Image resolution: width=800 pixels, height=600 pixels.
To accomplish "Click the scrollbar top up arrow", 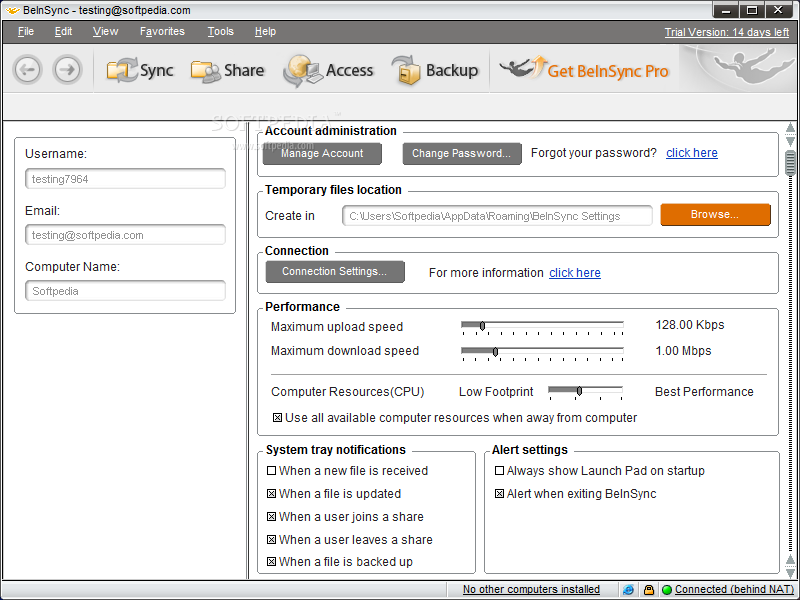I will 790,127.
